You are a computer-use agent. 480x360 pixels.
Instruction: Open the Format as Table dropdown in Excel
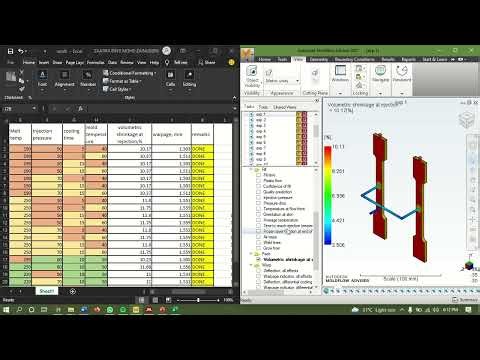(122, 81)
